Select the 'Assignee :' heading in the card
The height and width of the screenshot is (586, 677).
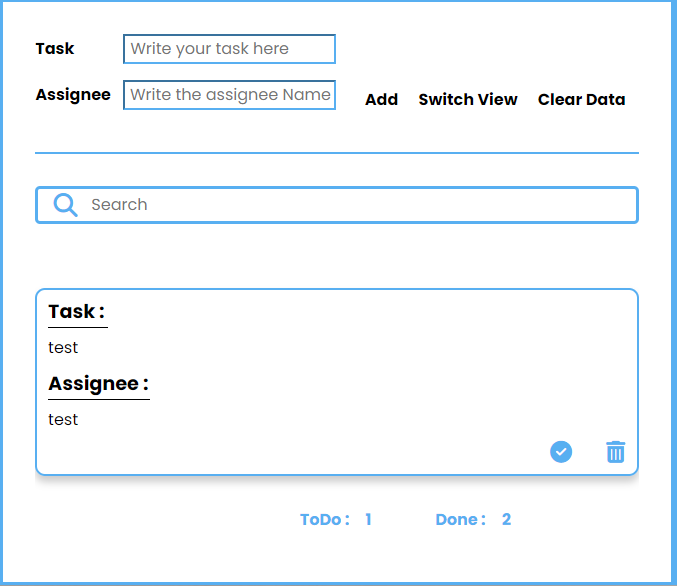coord(98,384)
